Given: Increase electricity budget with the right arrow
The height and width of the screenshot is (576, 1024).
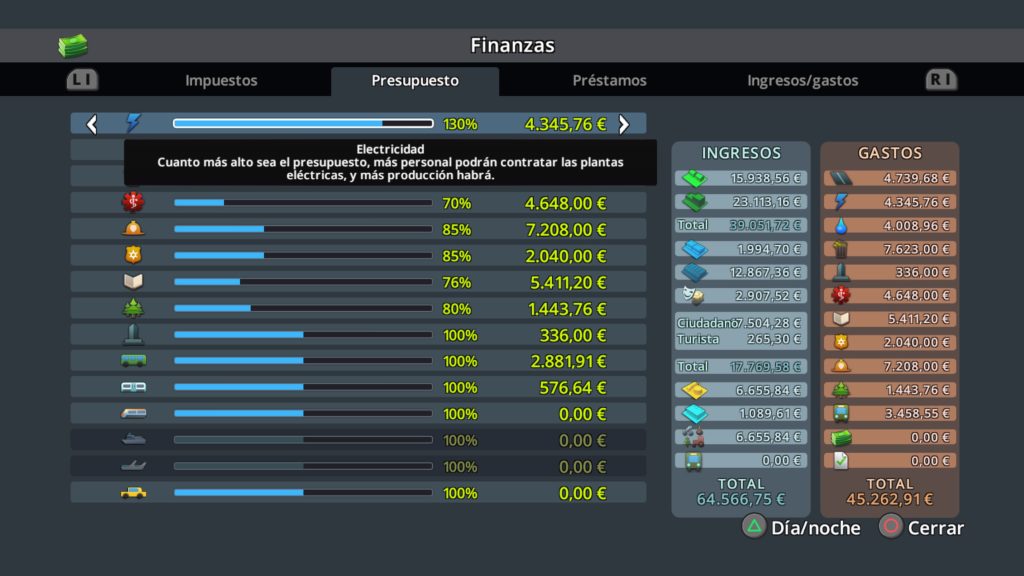Looking at the screenshot, I should pos(624,124).
